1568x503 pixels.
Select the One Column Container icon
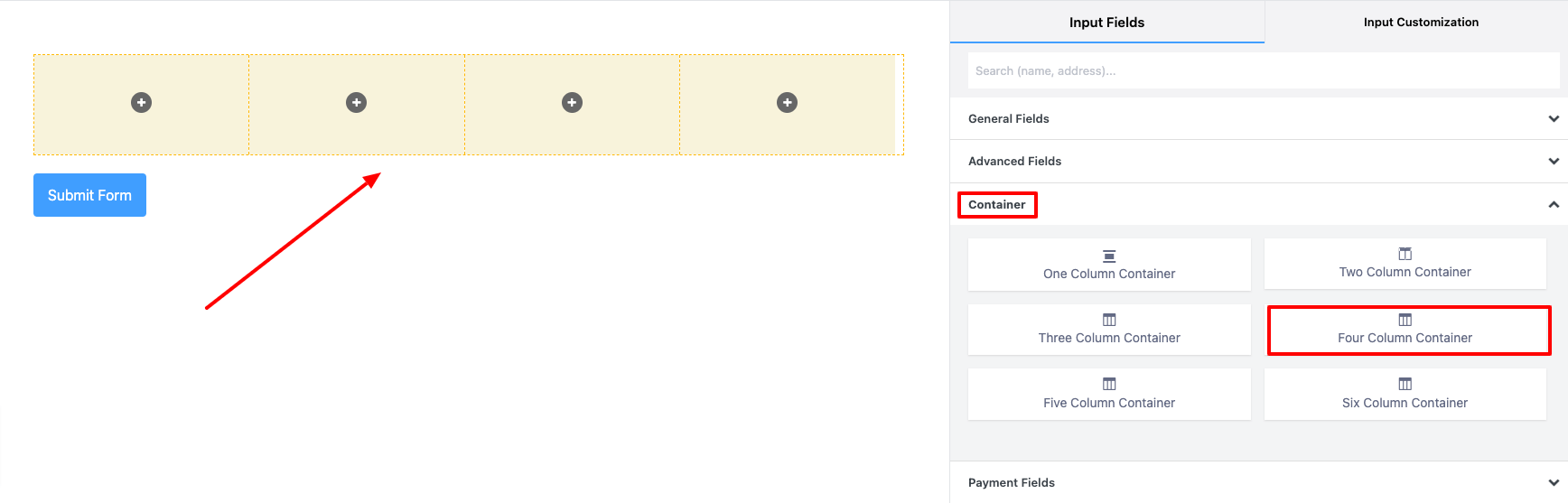click(1109, 256)
